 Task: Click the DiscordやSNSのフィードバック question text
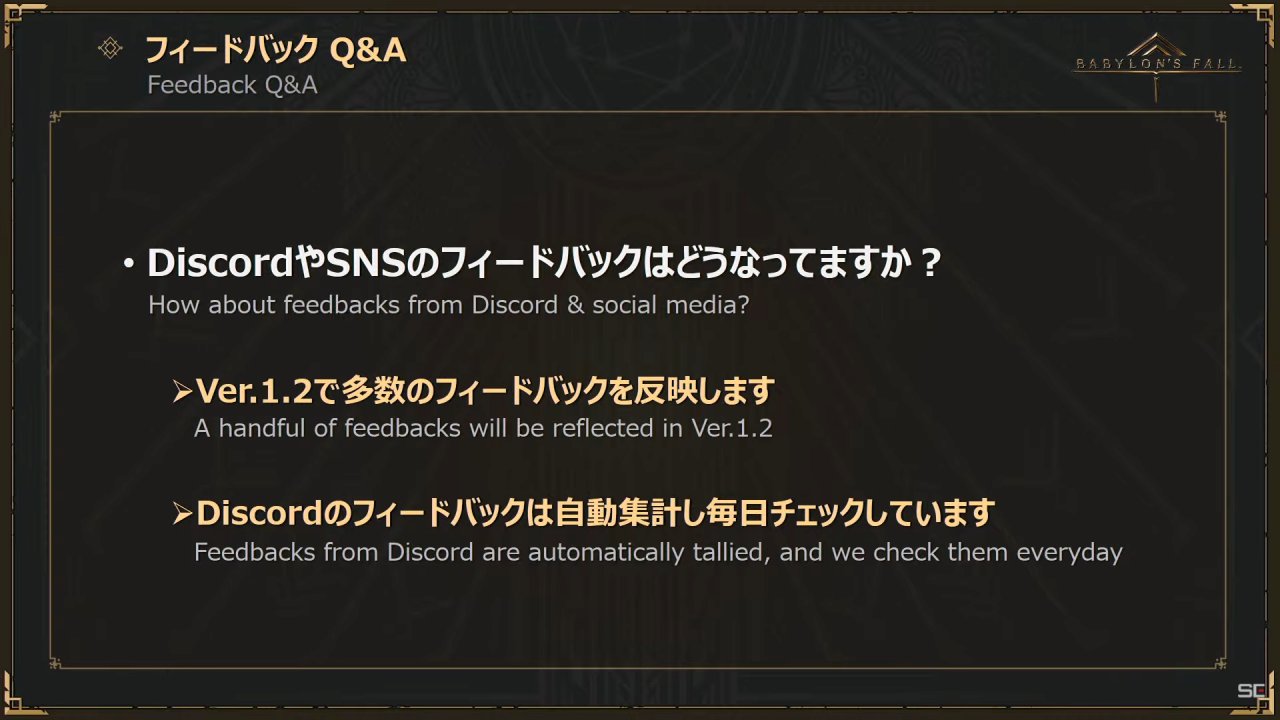click(545, 263)
